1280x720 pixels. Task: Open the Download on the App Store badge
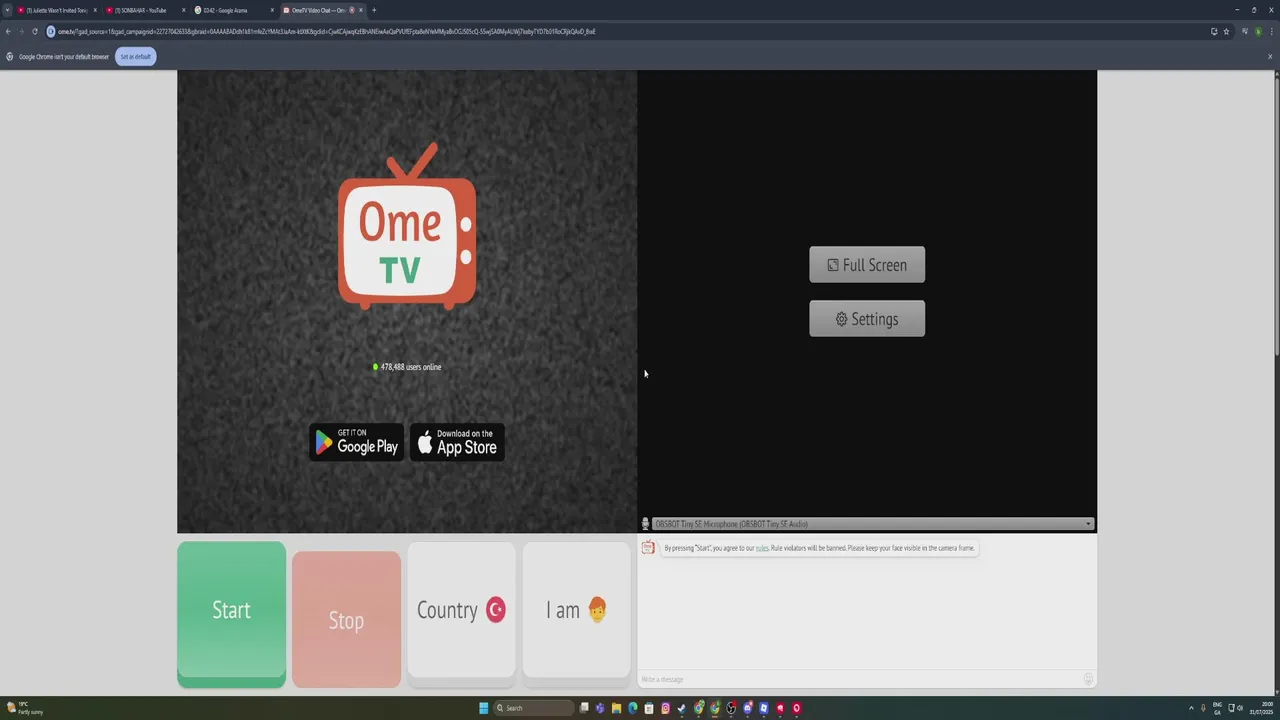pyautogui.click(x=457, y=442)
